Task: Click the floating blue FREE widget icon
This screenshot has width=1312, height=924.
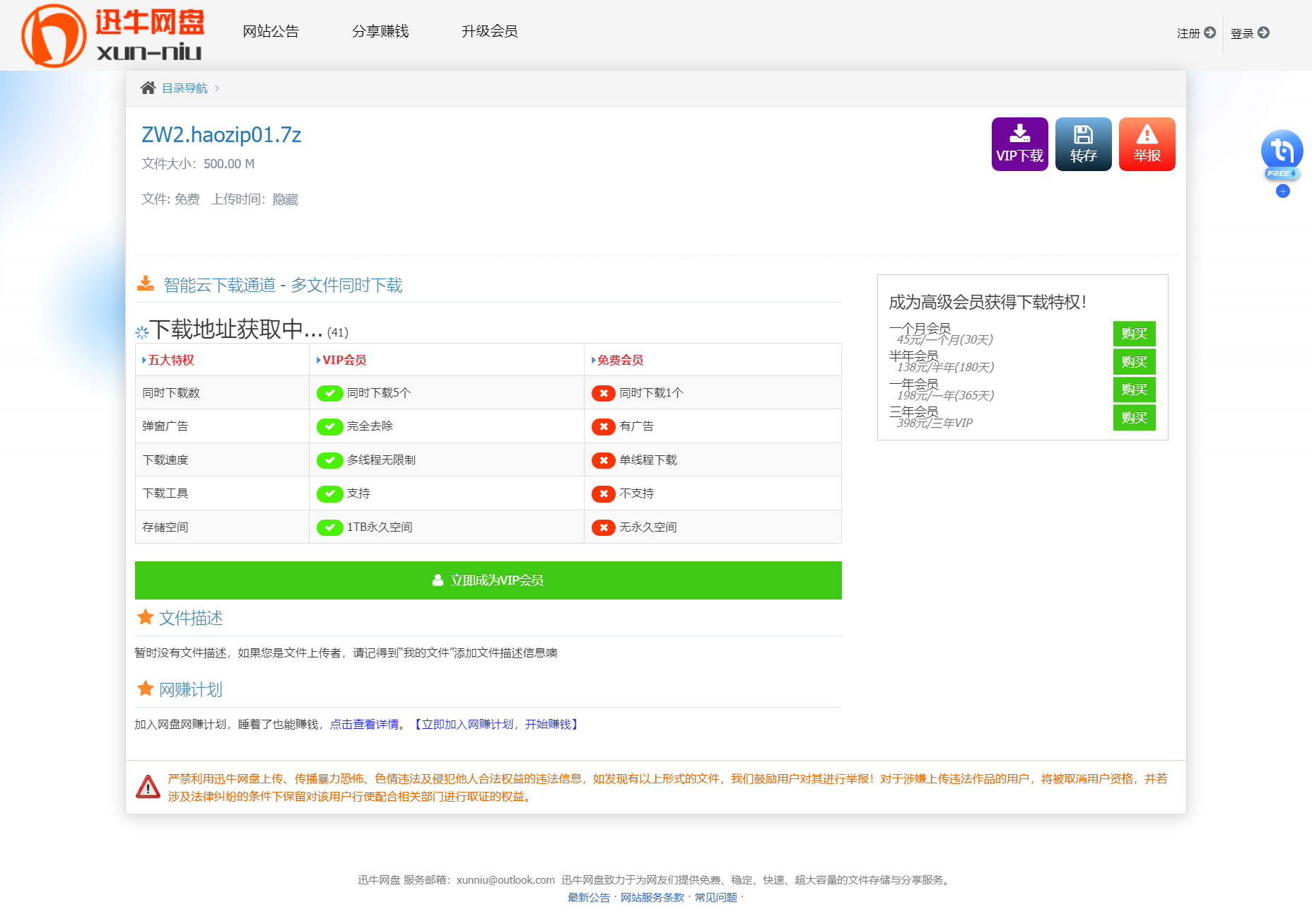Action: (x=1282, y=154)
